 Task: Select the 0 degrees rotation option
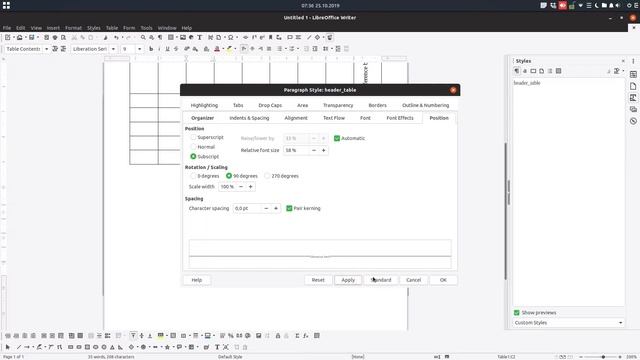[193, 176]
